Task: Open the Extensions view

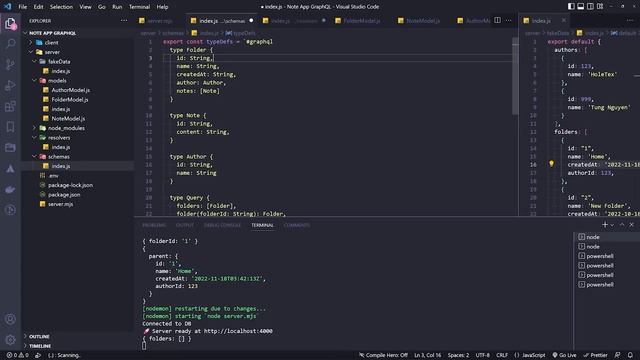Action: [x=10, y=106]
